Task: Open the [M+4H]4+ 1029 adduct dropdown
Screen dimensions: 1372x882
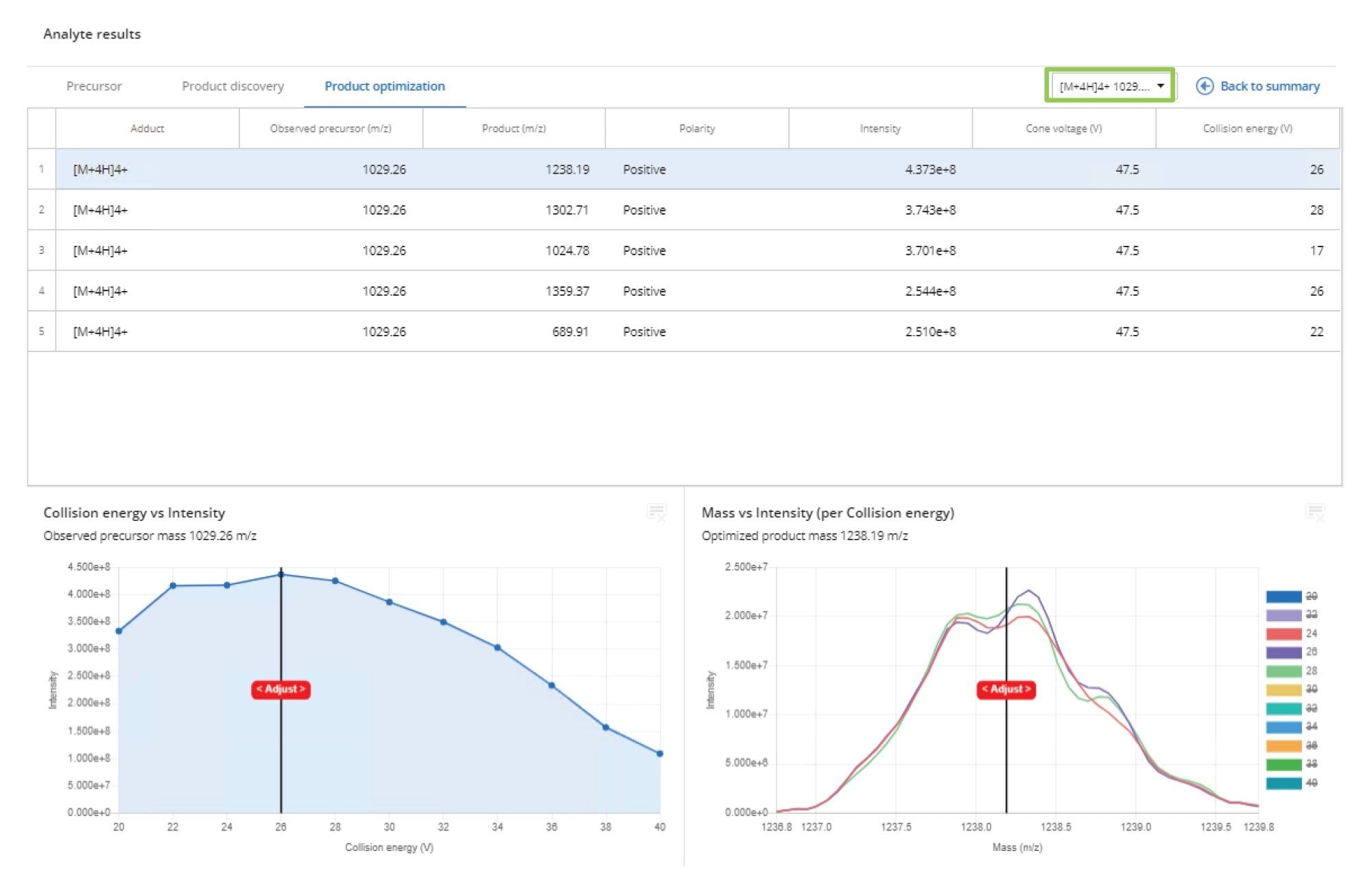Action: tap(1108, 85)
